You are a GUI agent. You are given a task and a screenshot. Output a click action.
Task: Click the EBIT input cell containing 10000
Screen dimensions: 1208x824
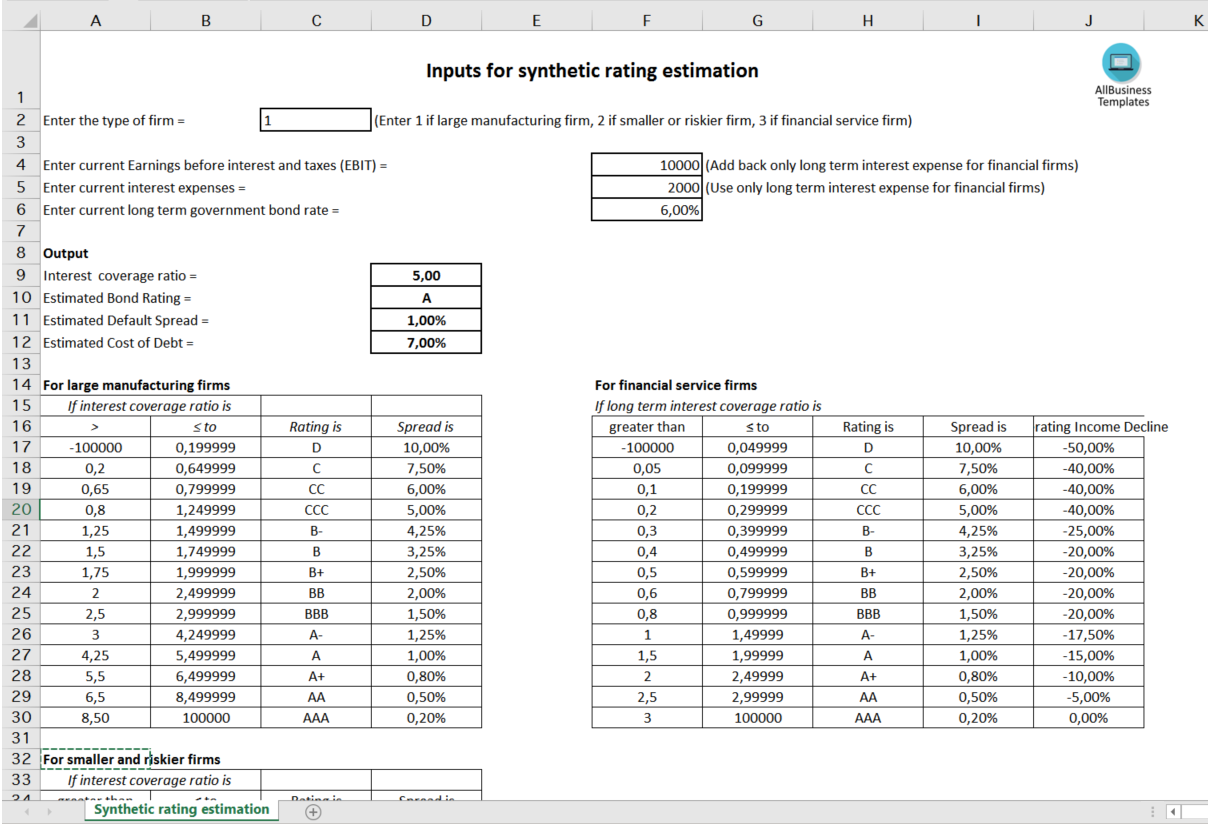coord(646,165)
